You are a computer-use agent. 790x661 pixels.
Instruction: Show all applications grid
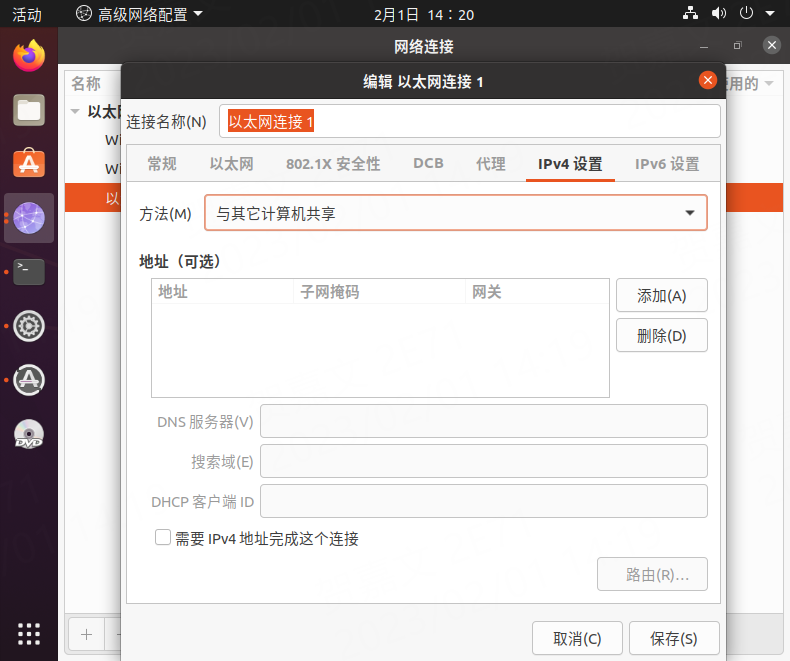coord(29,634)
